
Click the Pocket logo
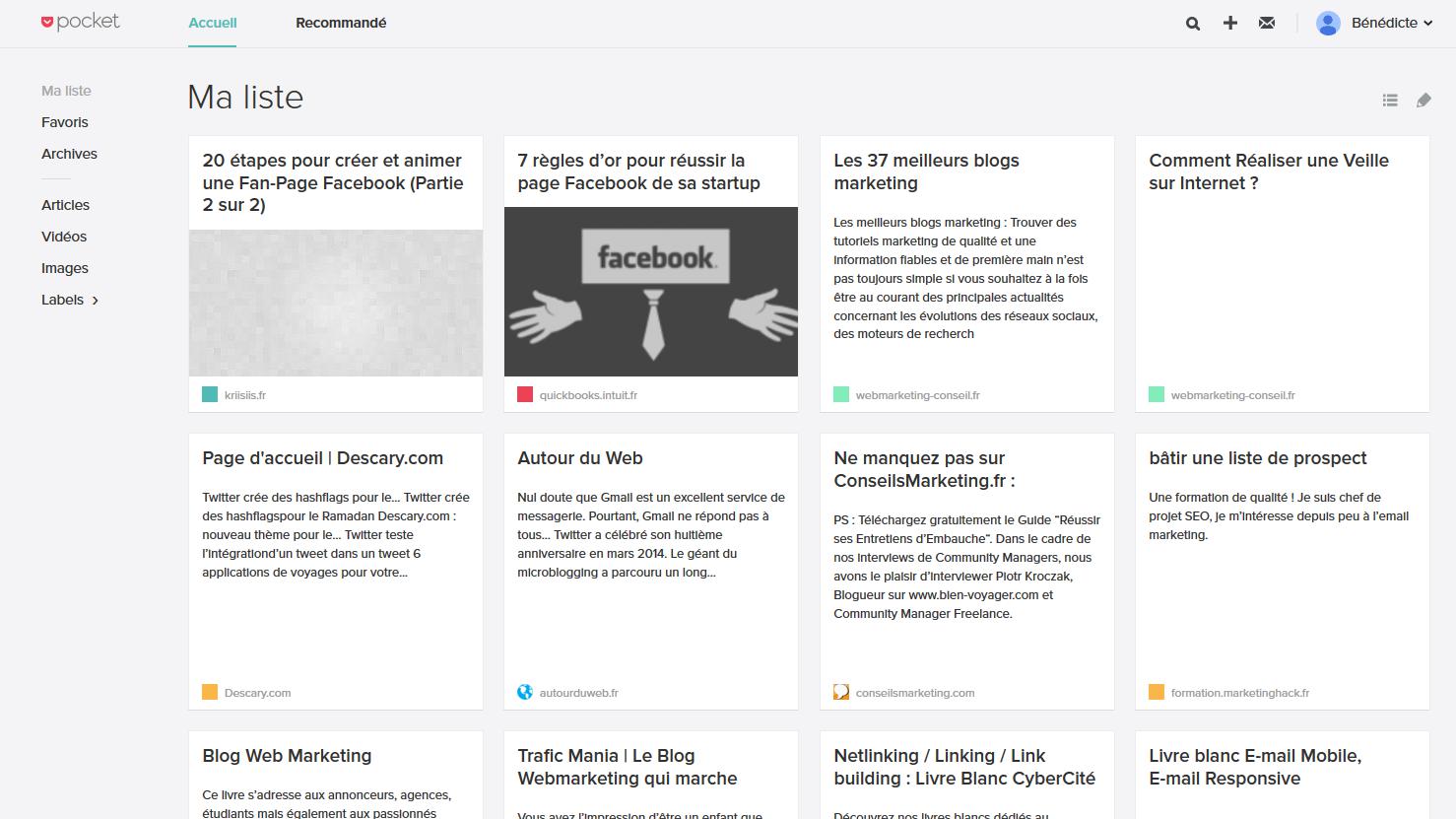(x=80, y=22)
